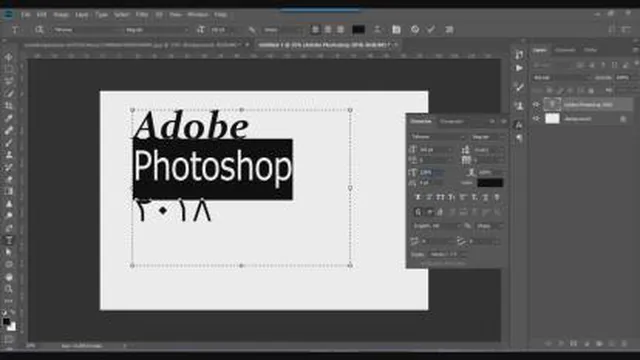Open History panel from collapsed dock
640x360 pixels.
click(x=519, y=55)
